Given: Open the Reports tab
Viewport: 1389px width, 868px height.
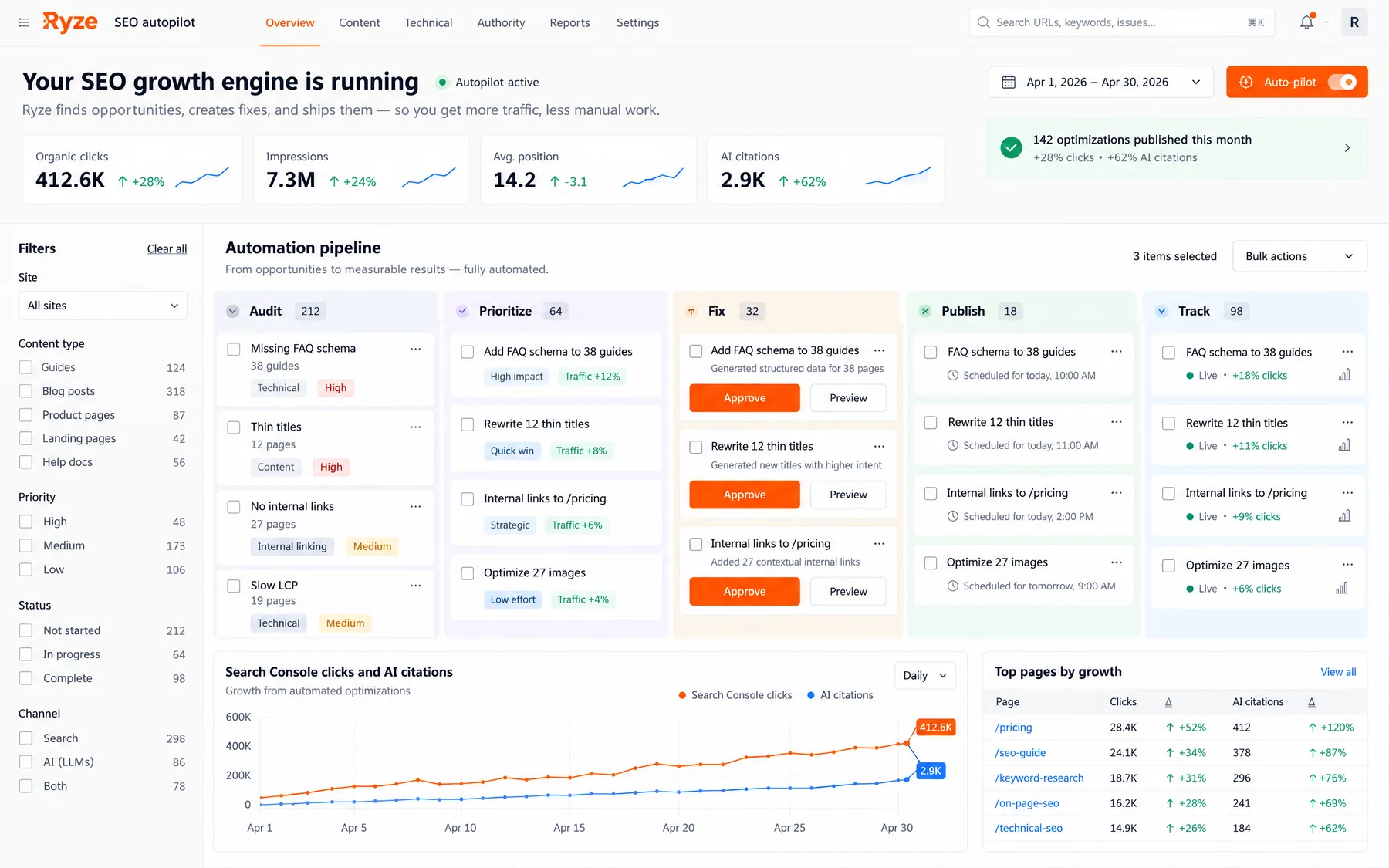Looking at the screenshot, I should (569, 23).
